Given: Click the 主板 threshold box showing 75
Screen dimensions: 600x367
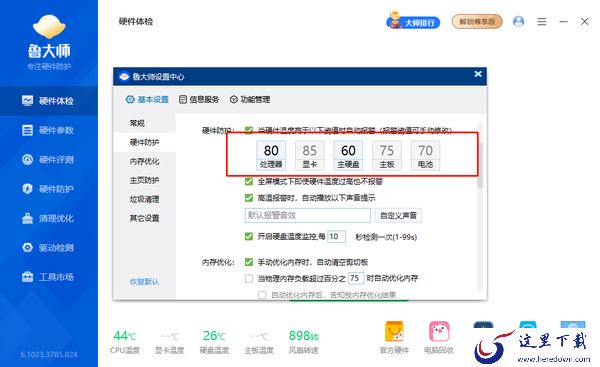Looking at the screenshot, I should coord(387,155).
